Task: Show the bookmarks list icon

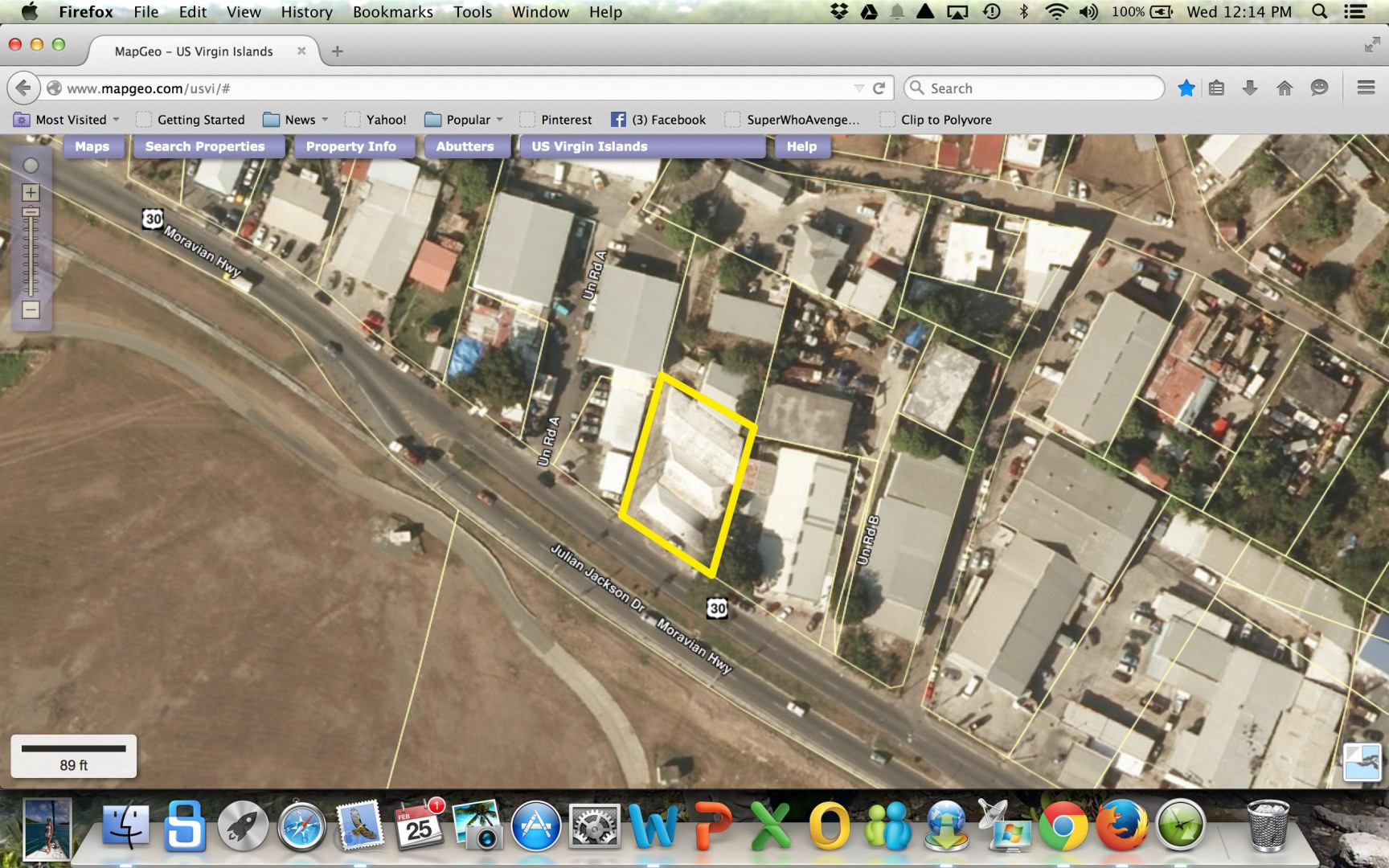Action: 1217,88
